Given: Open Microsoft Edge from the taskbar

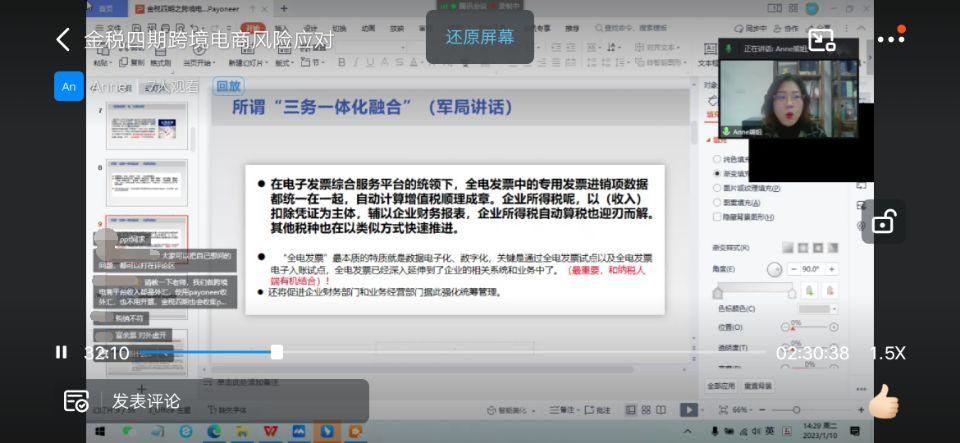Looking at the screenshot, I should (214, 431).
